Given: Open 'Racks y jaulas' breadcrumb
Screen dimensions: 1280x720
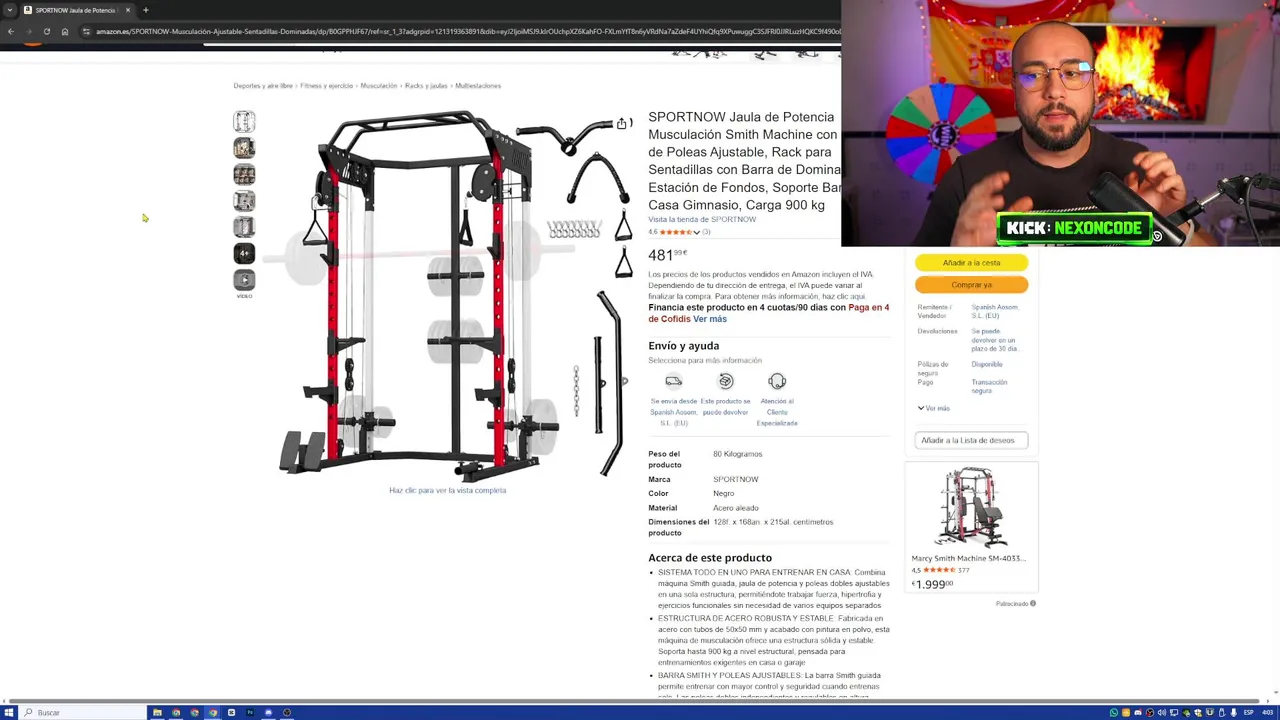Looking at the screenshot, I should pos(426,85).
